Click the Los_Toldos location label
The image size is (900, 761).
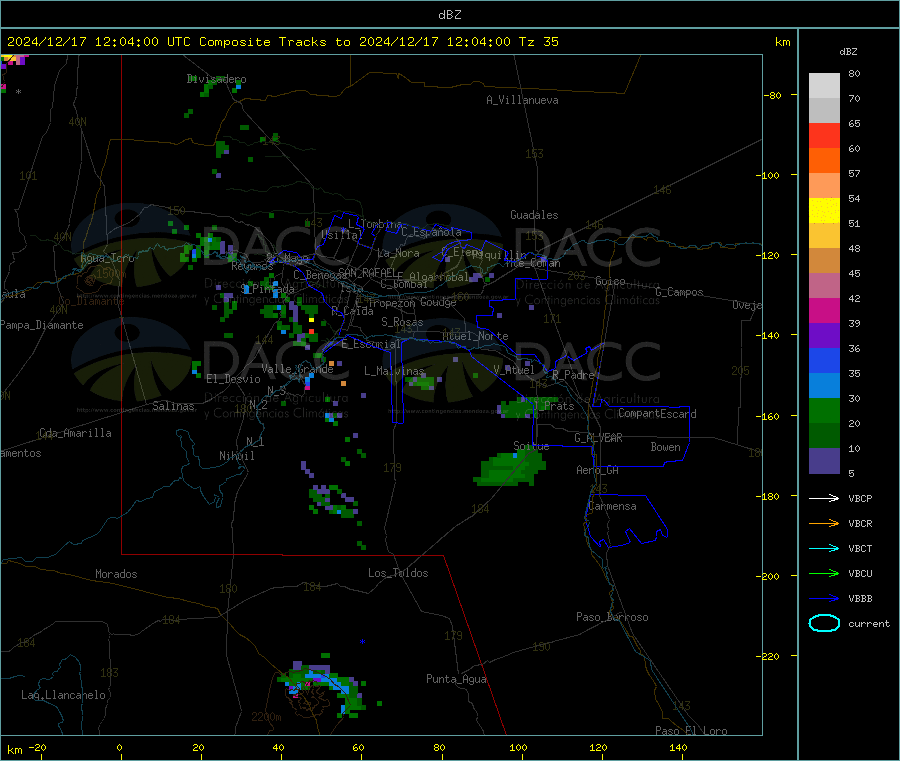pyautogui.click(x=398, y=573)
